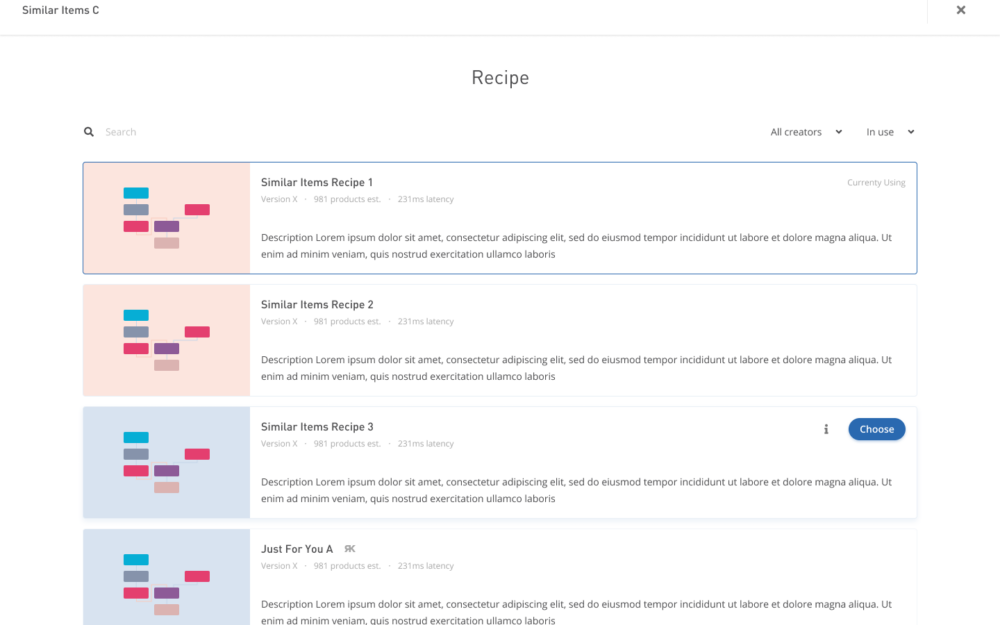
Task: Click the badge icon beside Just For You A
Action: pos(349,549)
